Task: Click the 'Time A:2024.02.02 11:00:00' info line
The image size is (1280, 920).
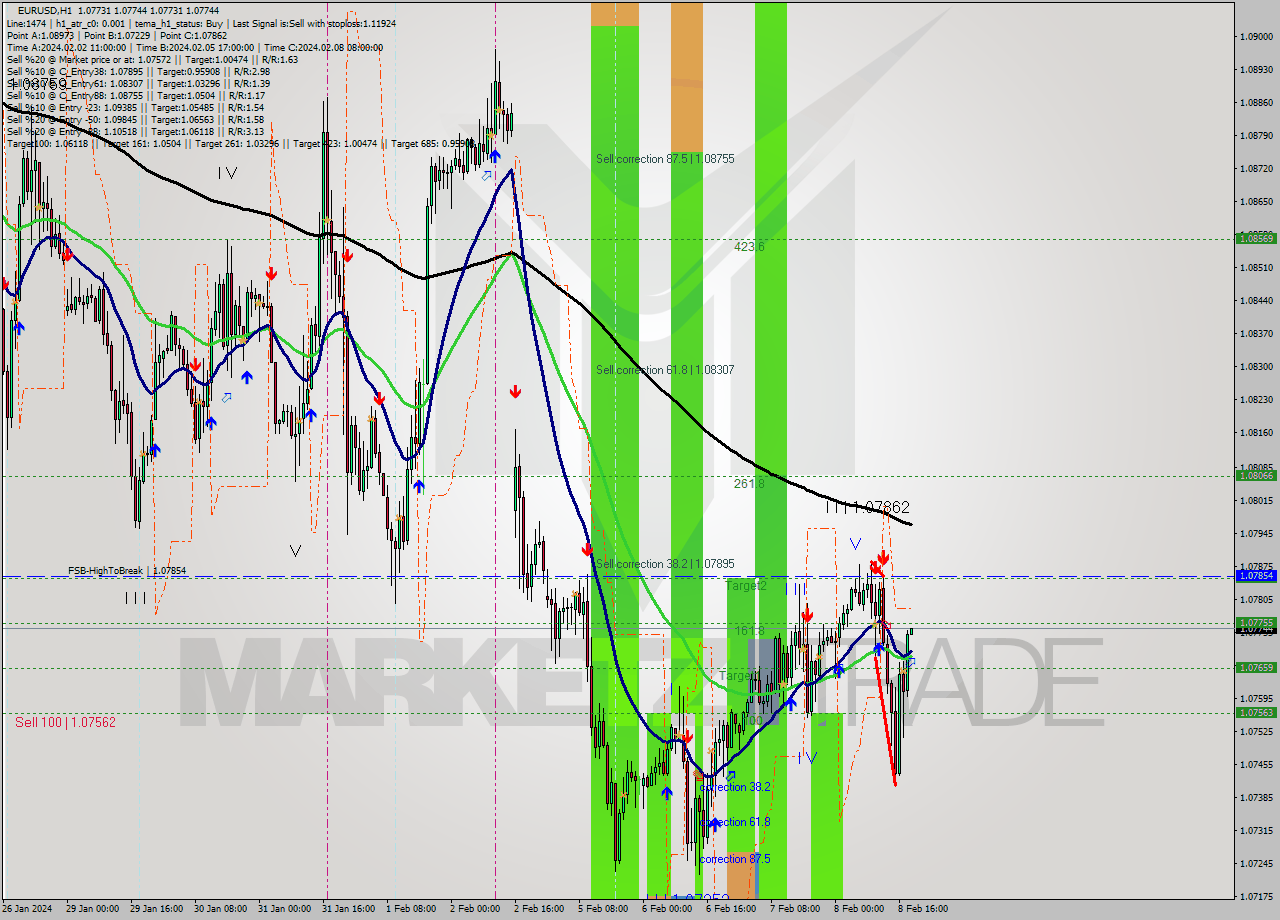Action: point(195,47)
